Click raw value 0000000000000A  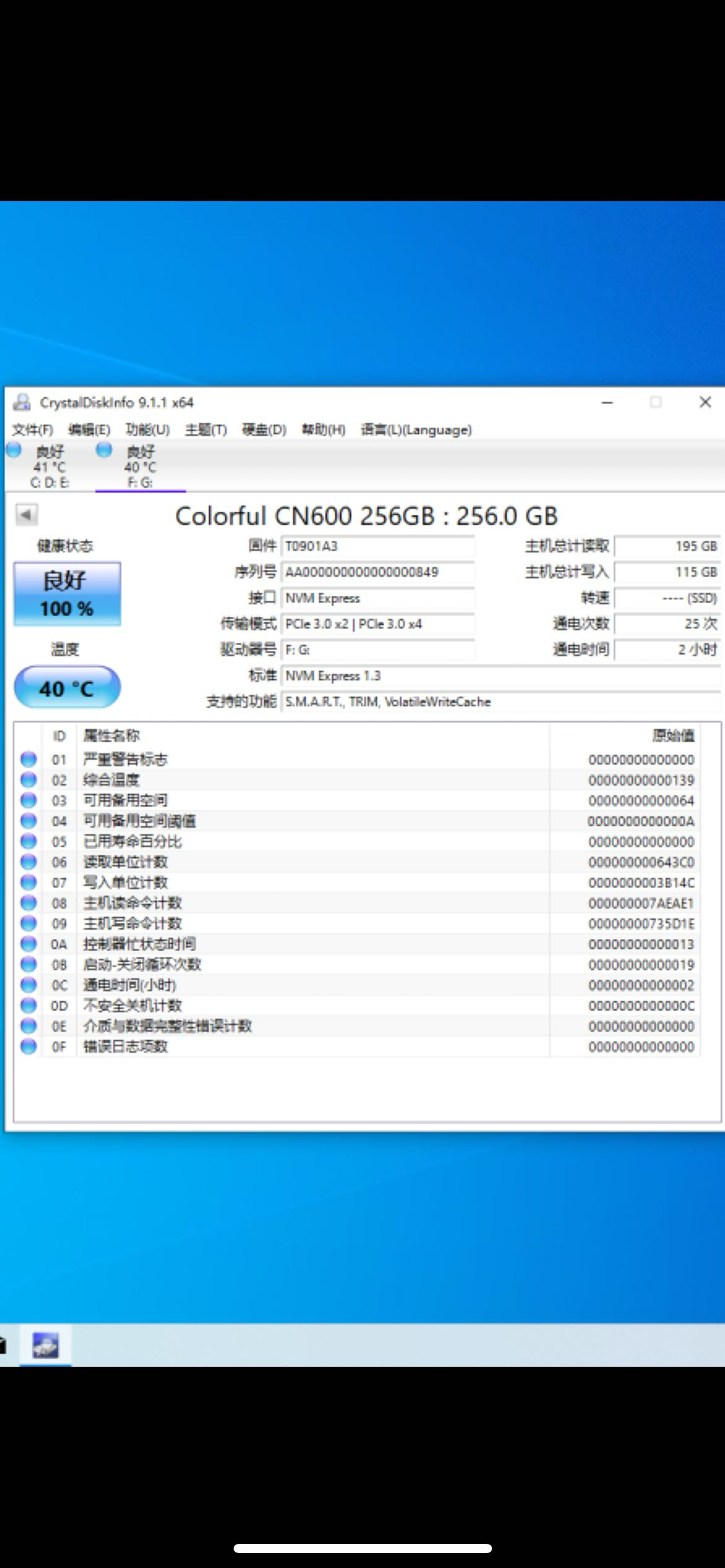point(641,821)
